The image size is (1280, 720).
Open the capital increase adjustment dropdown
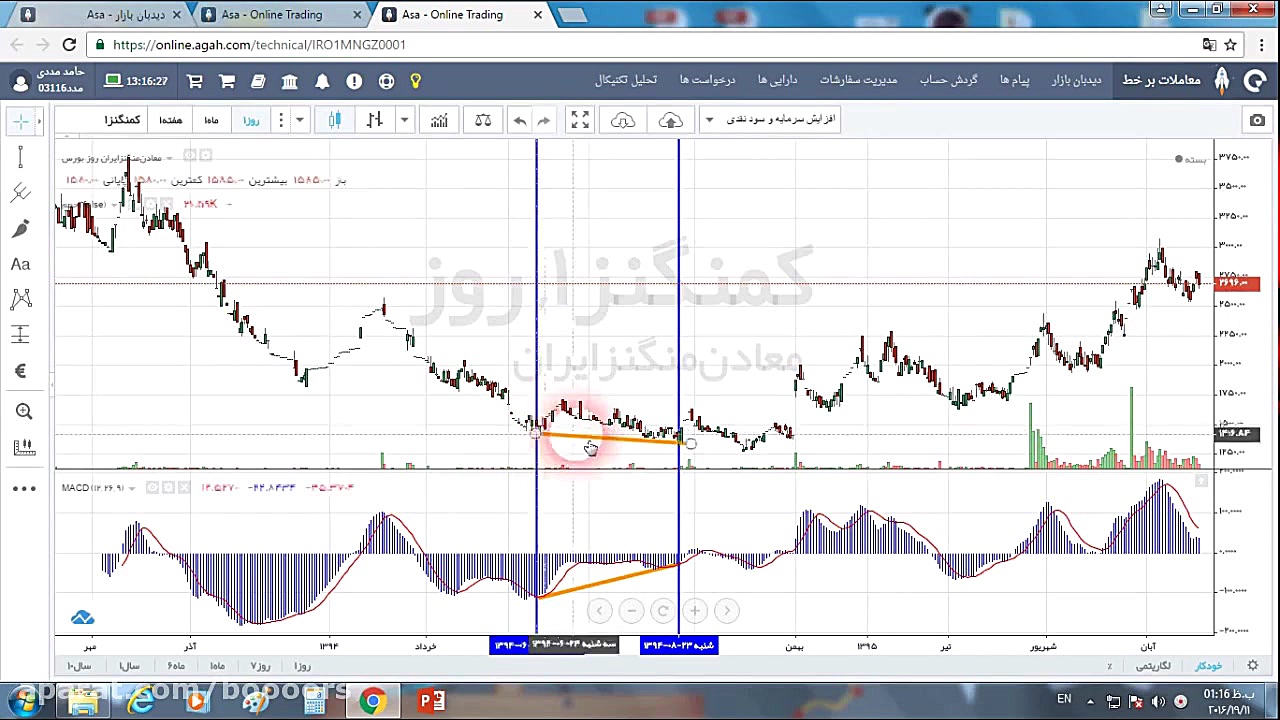pos(770,120)
